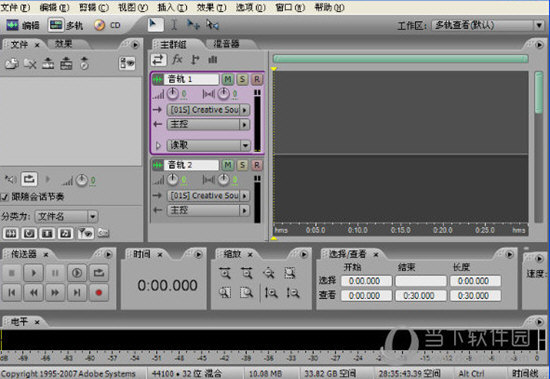This screenshot has width=550, height=379.
Task: Open the 视图 menu
Action: coord(133,7)
